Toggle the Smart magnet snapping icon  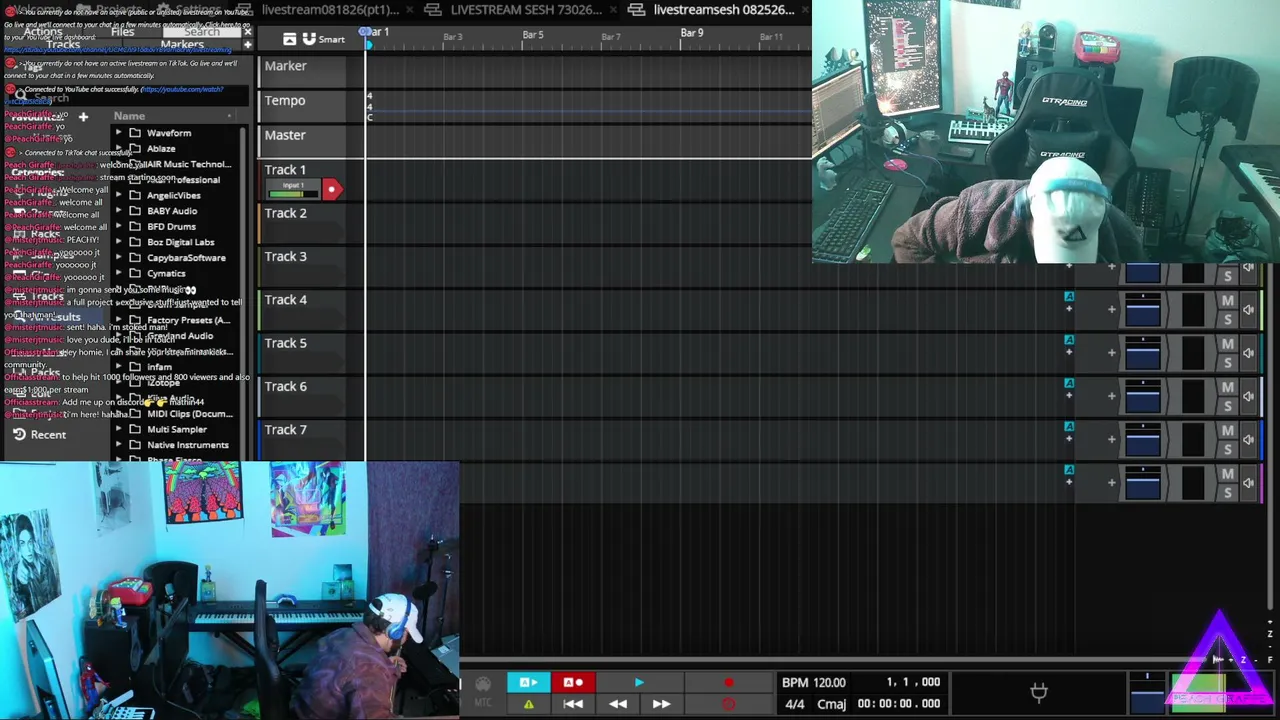(x=309, y=39)
